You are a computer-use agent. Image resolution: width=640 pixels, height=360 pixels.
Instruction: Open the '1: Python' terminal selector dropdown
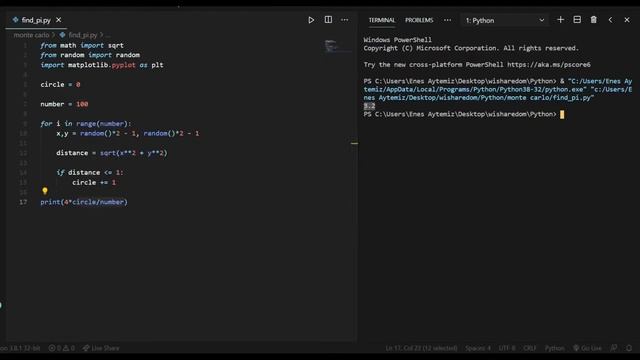coord(505,20)
